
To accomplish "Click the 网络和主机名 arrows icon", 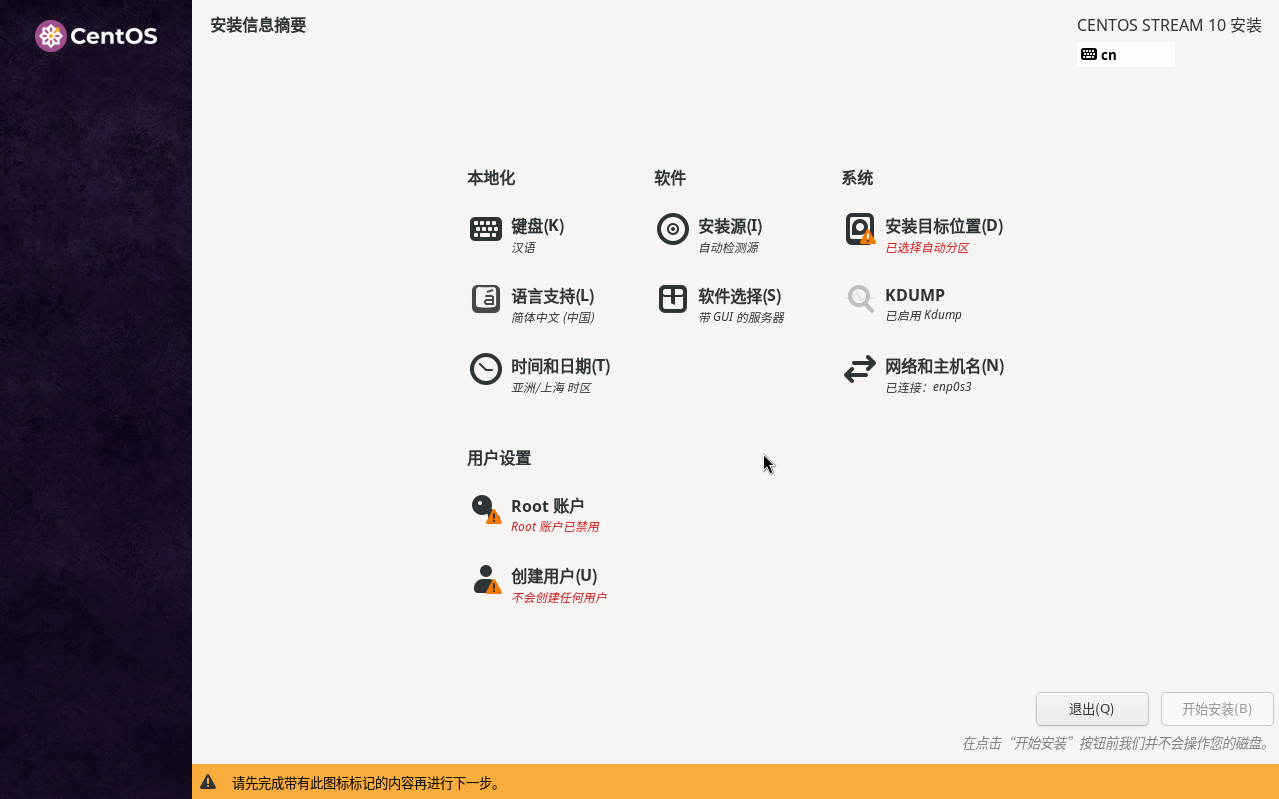I will coord(860,370).
